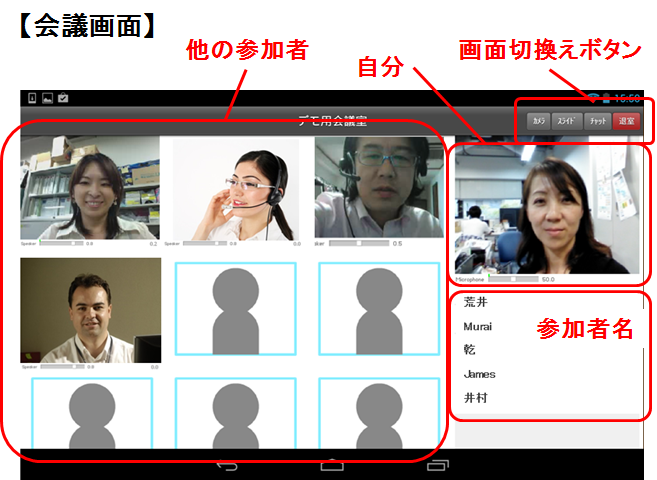Click the 0.5 speaker level value
This screenshot has height=480, width=657.
397,243
